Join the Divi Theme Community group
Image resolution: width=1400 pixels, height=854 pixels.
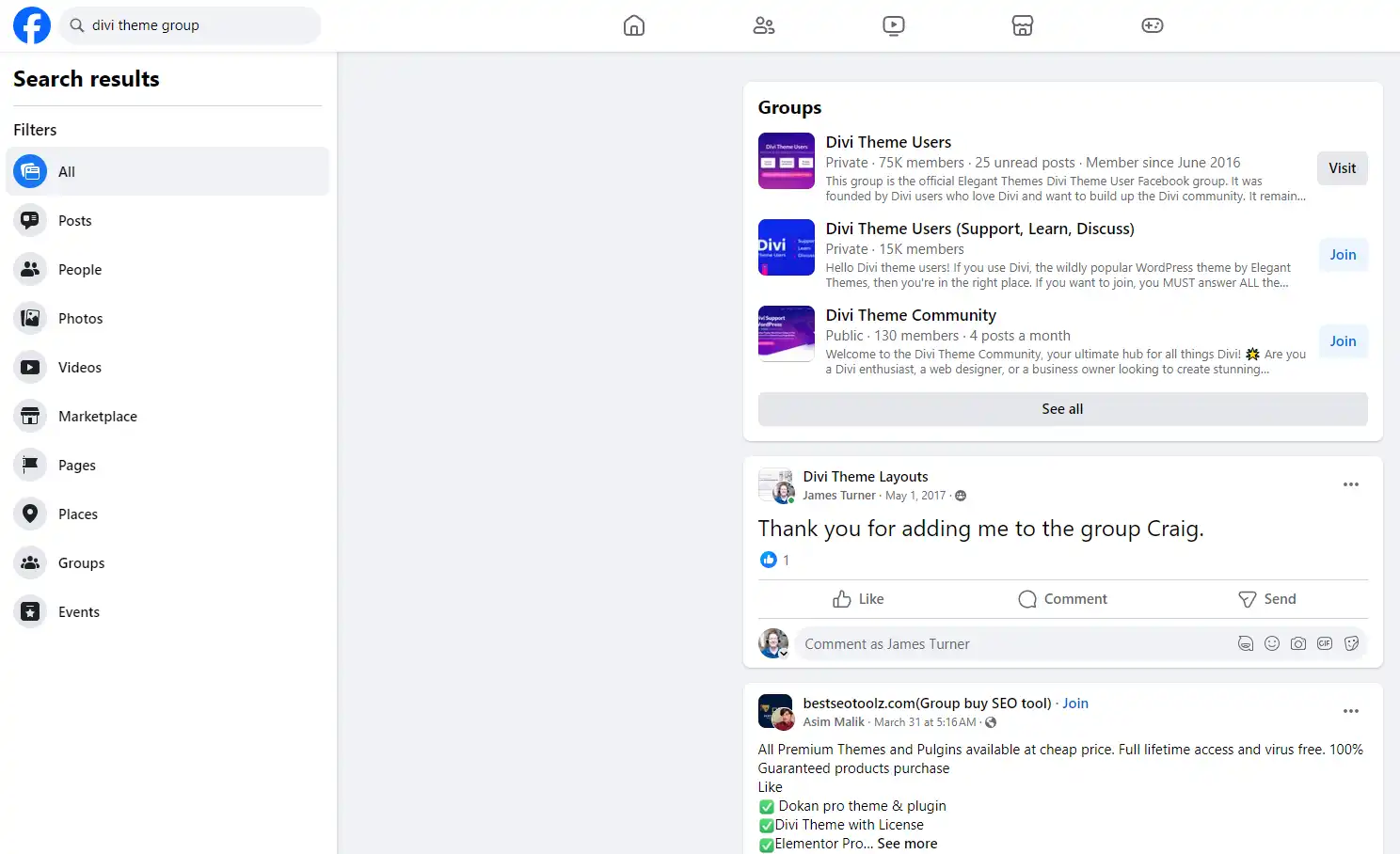[1343, 341]
